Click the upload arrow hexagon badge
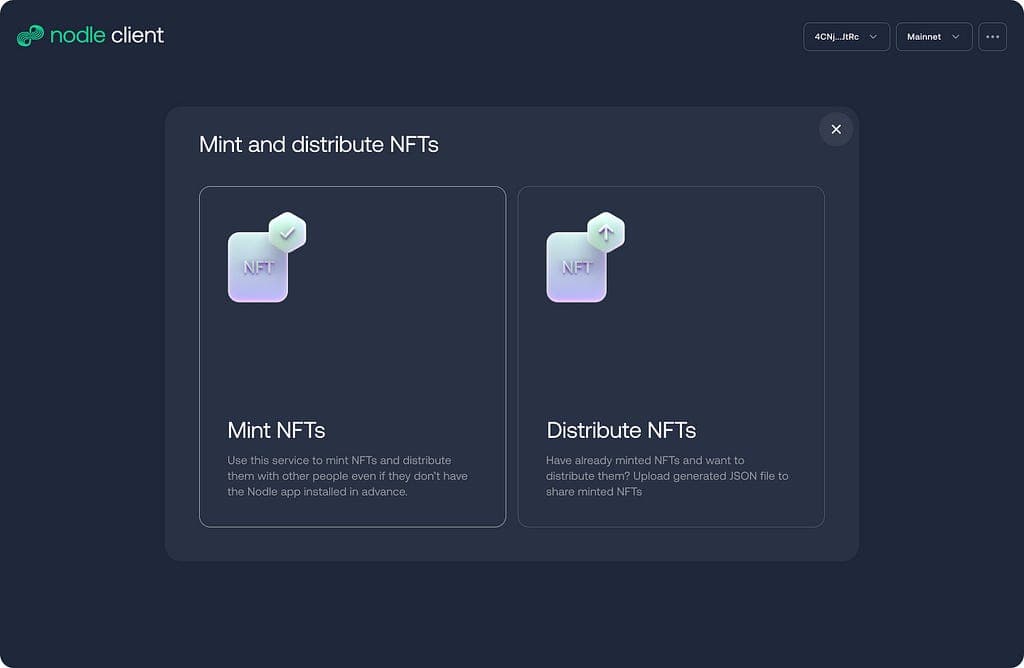 click(605, 232)
